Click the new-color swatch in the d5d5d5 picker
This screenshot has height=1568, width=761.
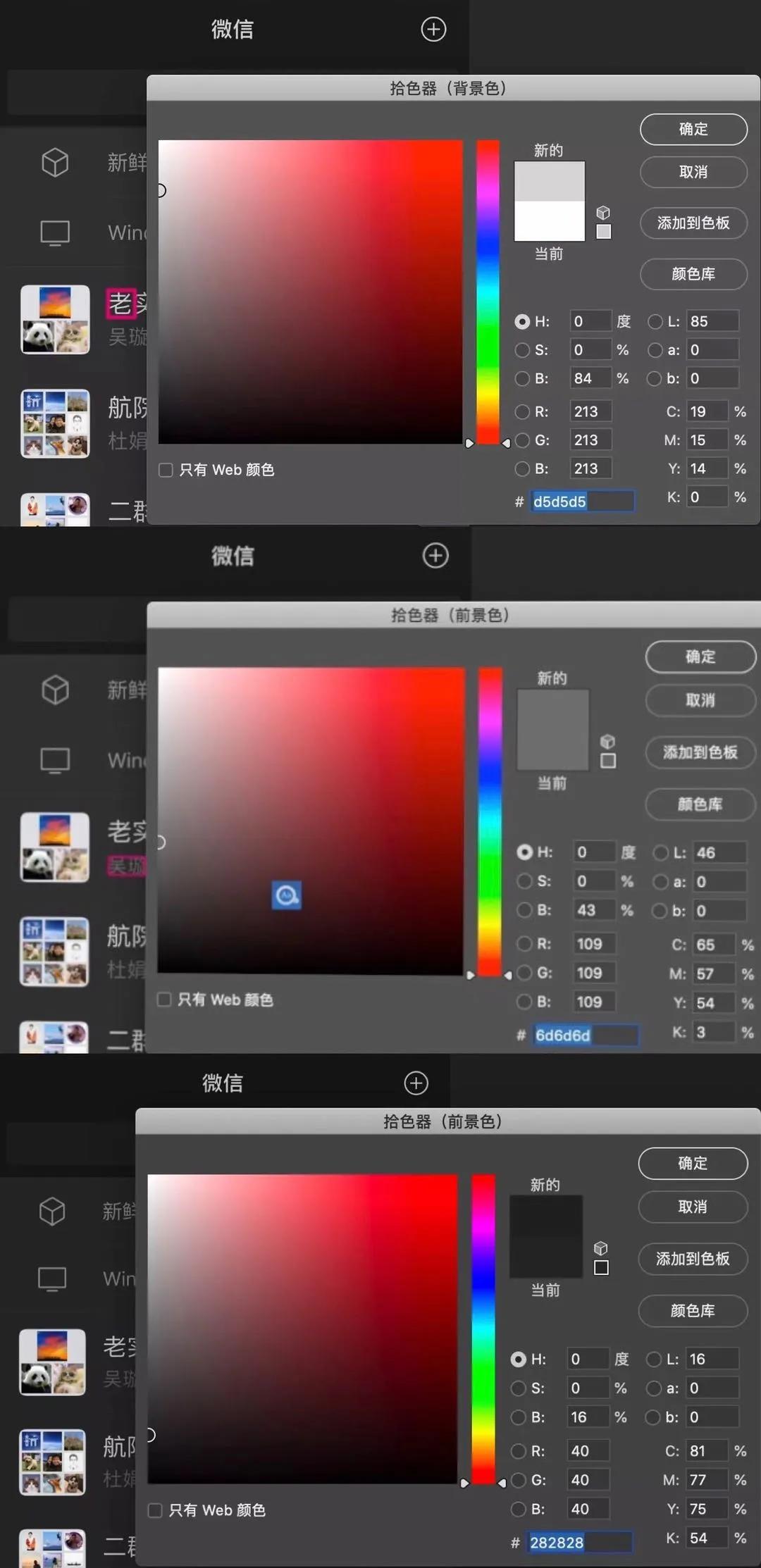(550, 181)
